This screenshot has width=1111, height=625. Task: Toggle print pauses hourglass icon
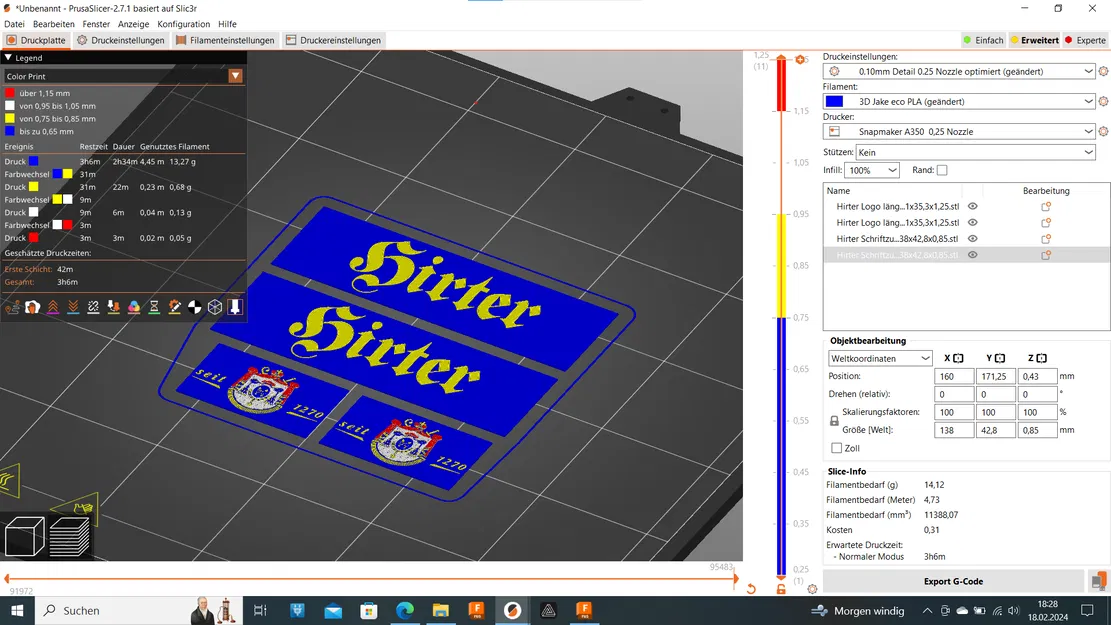(154, 307)
